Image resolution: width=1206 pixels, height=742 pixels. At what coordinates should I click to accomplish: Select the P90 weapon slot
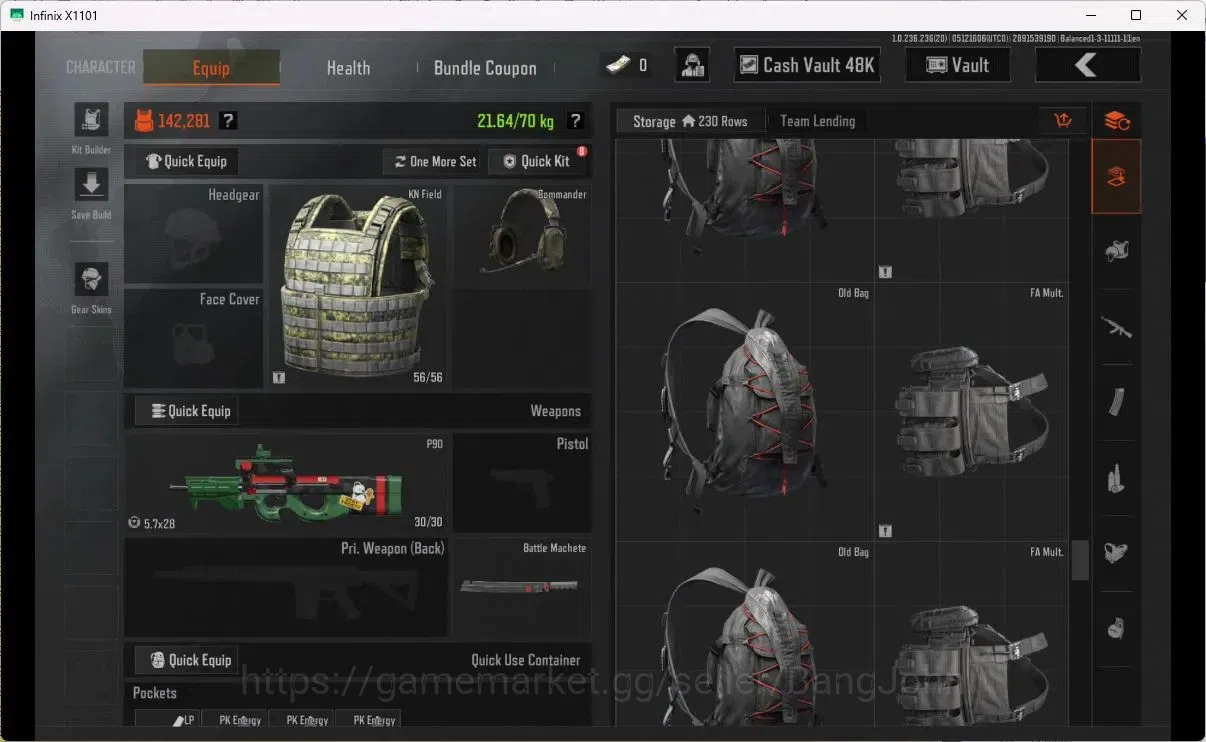click(287, 483)
